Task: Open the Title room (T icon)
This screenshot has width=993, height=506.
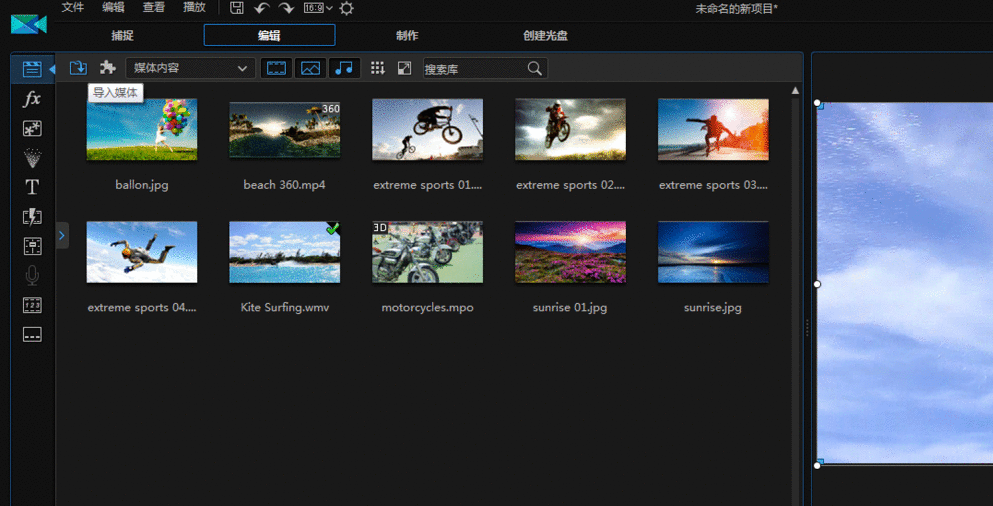Action: [x=32, y=187]
